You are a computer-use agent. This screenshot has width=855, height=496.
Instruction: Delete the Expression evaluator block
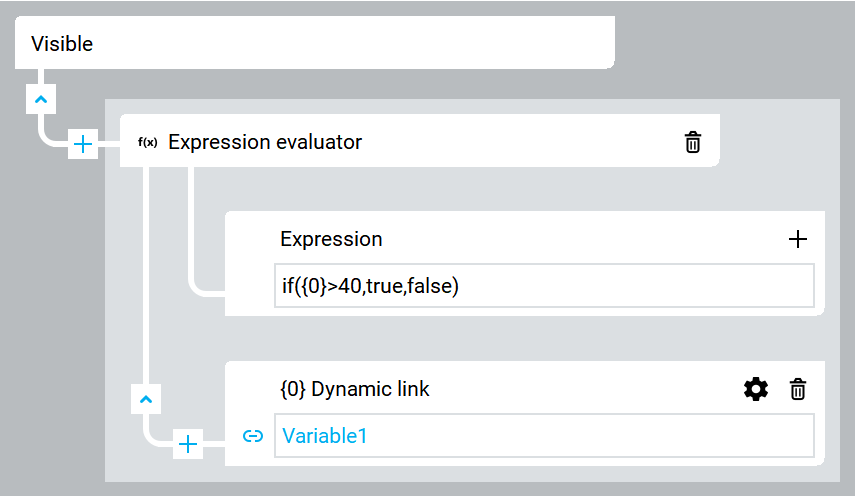click(693, 142)
